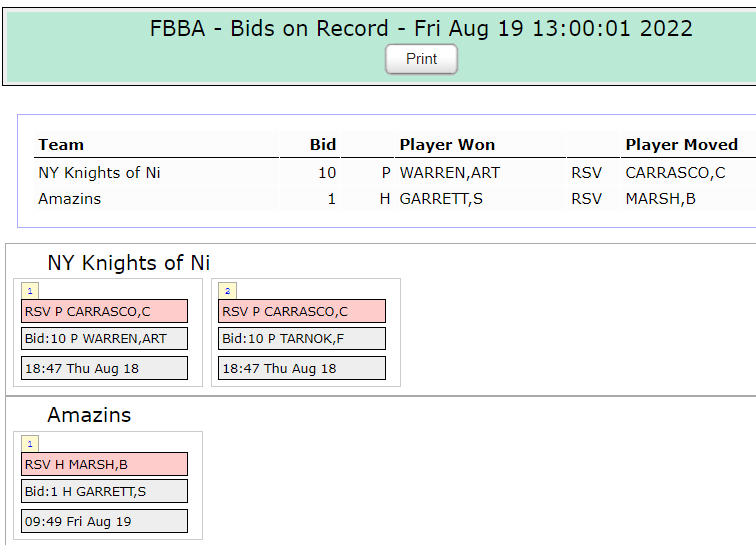Click the pink RSV H MARSH,B field

(x=105, y=464)
